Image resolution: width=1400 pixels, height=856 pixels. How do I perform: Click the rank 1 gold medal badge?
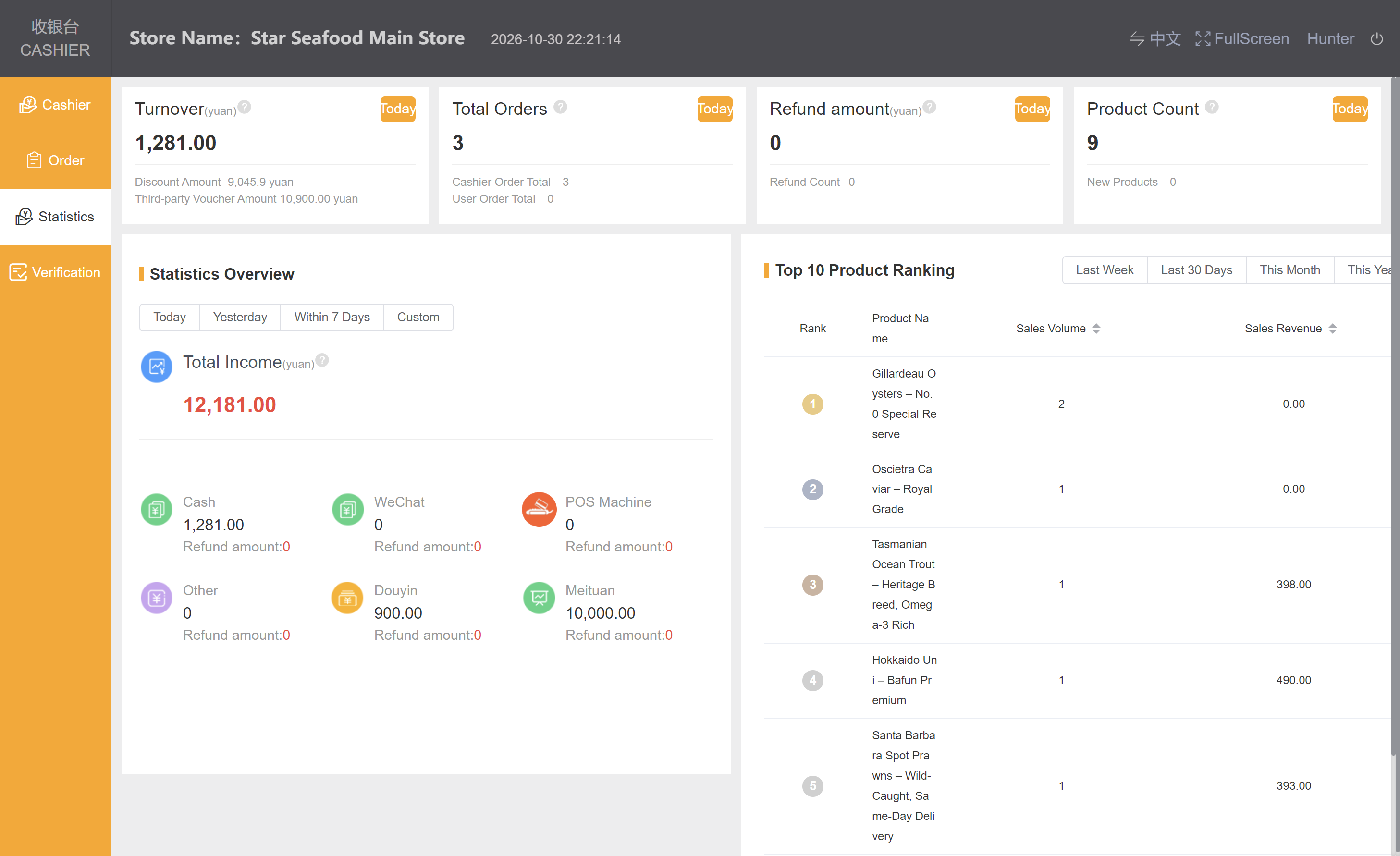click(x=812, y=404)
